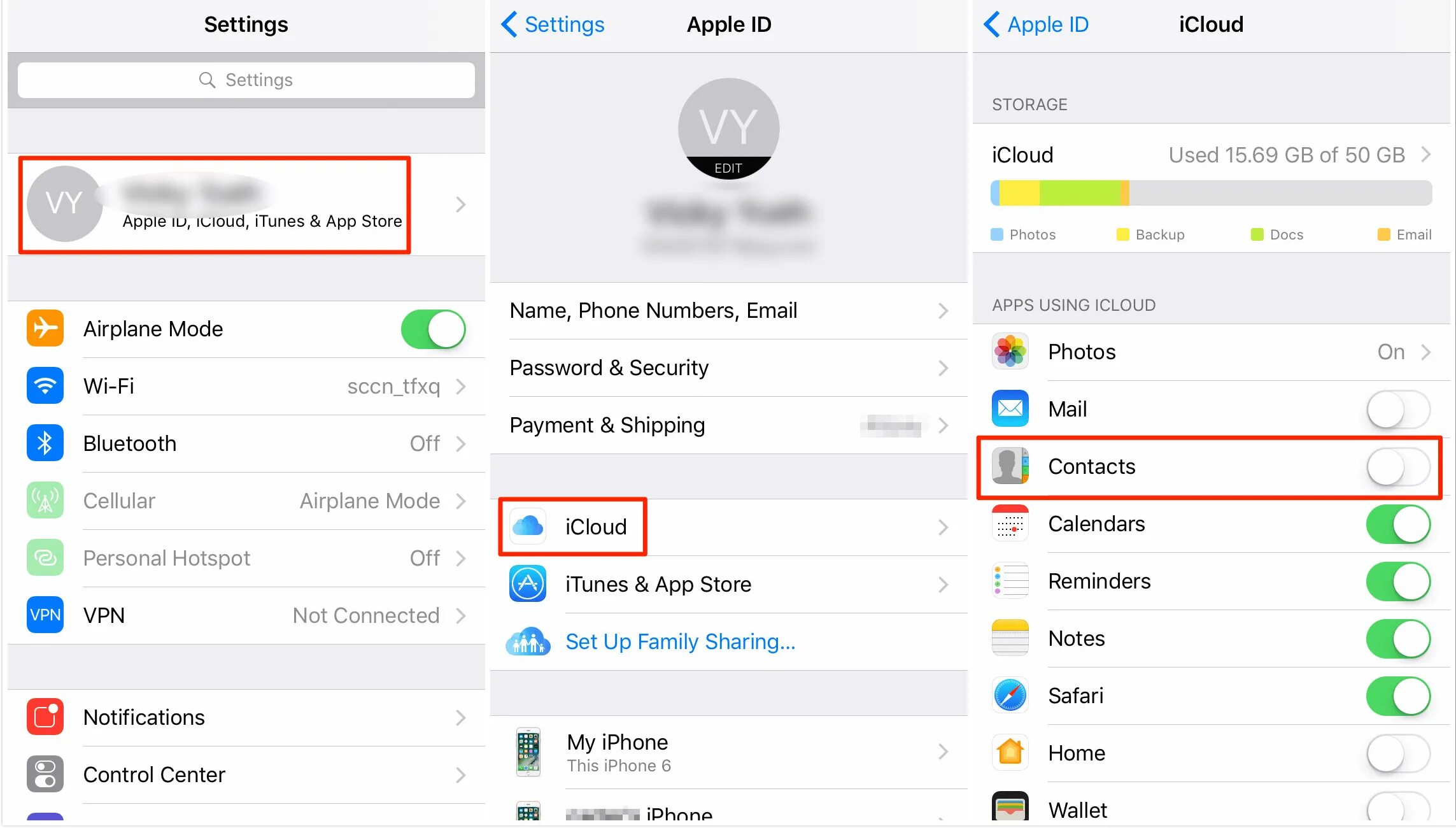The width and height of the screenshot is (1456, 828).
Task: Expand Password & Security settings
Action: click(727, 367)
